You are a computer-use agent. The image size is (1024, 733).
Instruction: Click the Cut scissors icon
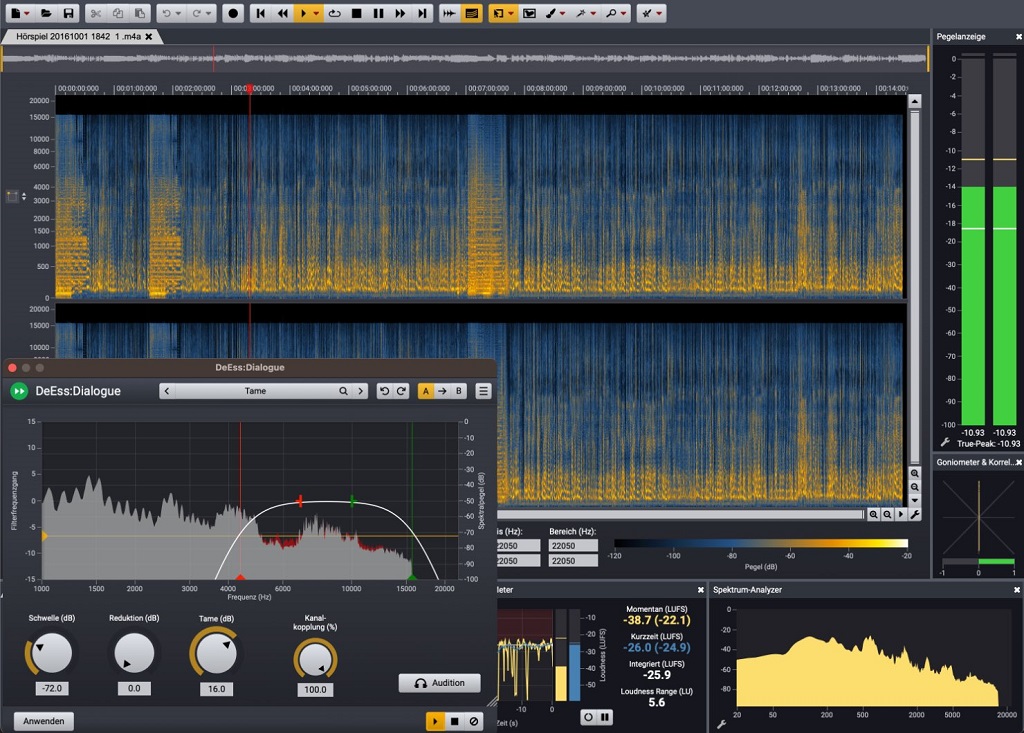95,13
